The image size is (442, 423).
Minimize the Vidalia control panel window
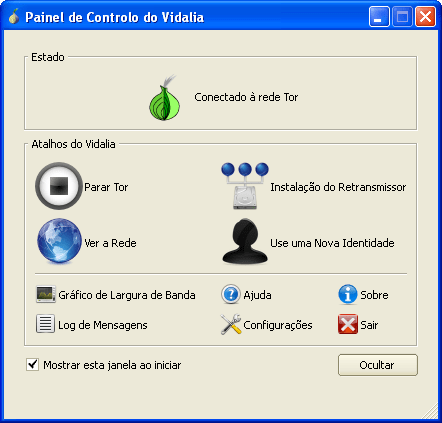coord(379,16)
